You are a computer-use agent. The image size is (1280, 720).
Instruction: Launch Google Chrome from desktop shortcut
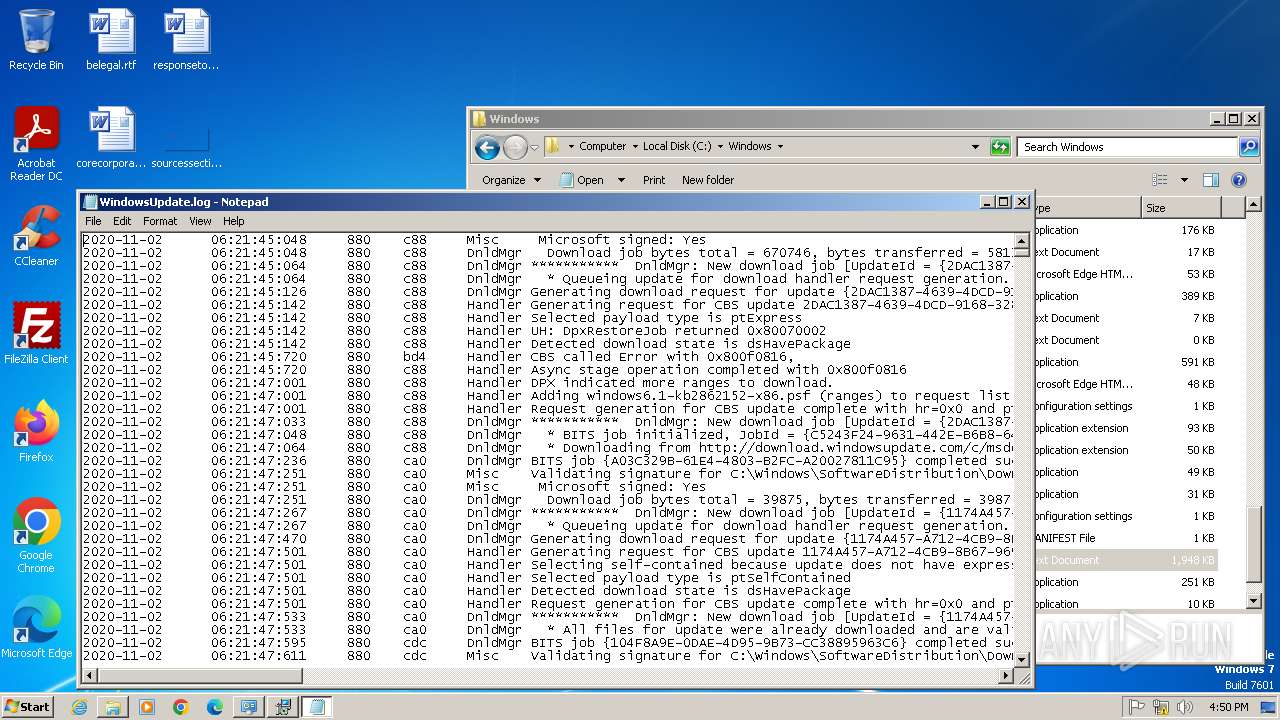point(36,536)
